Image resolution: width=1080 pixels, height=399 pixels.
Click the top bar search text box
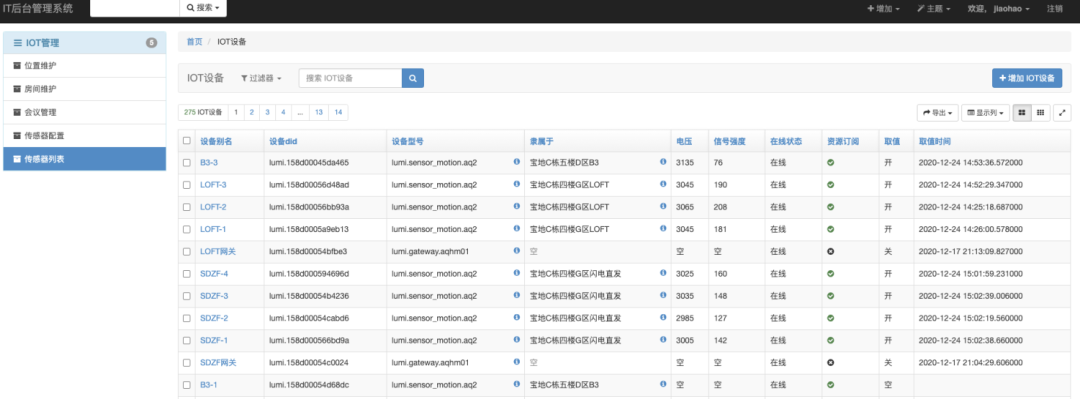pos(135,8)
